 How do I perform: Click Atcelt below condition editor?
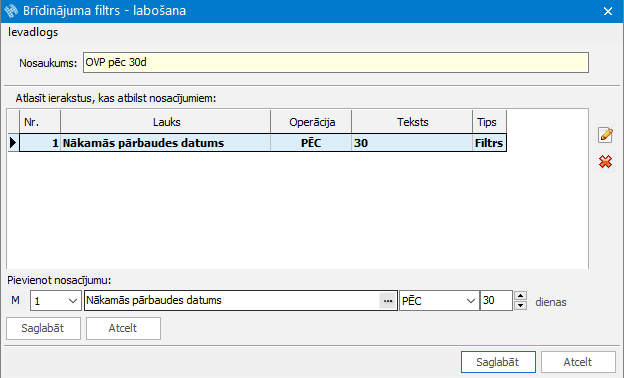coord(123,328)
